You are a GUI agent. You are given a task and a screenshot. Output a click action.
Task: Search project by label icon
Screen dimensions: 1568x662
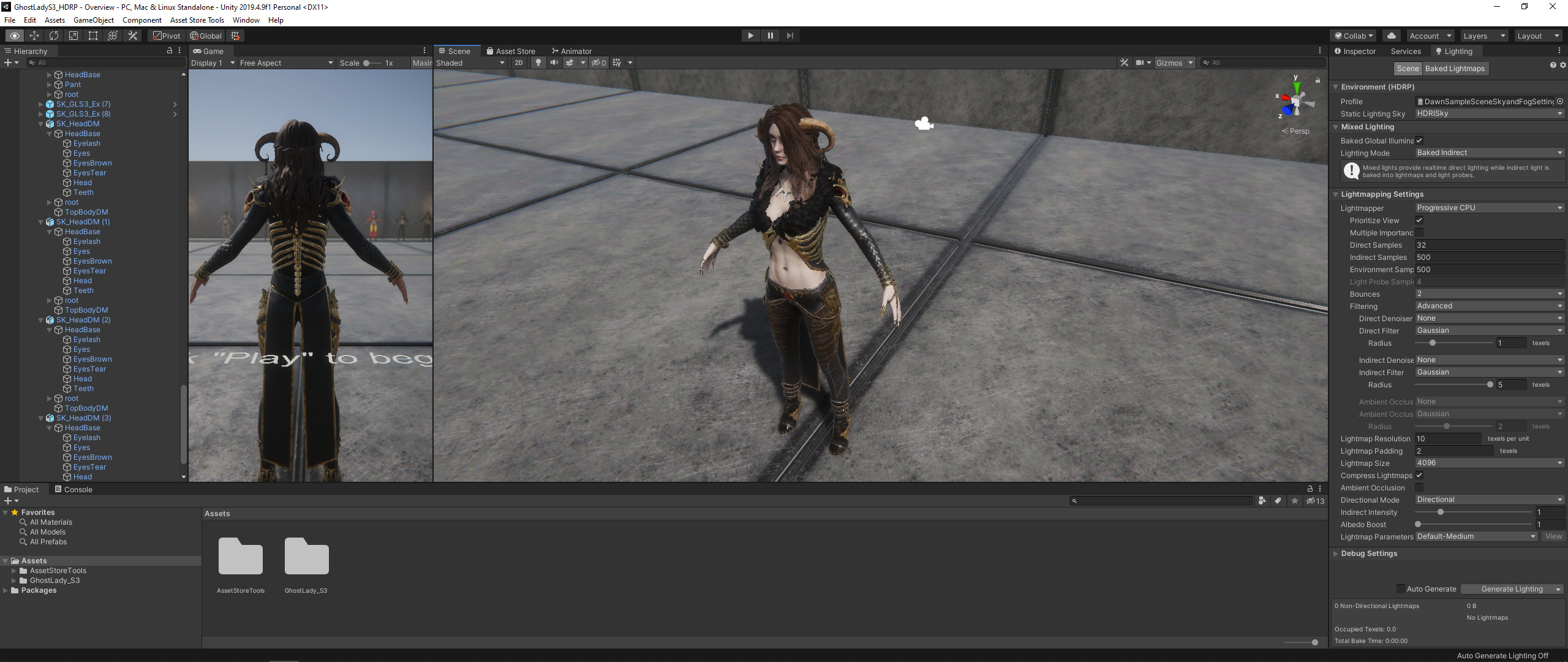tap(1278, 501)
